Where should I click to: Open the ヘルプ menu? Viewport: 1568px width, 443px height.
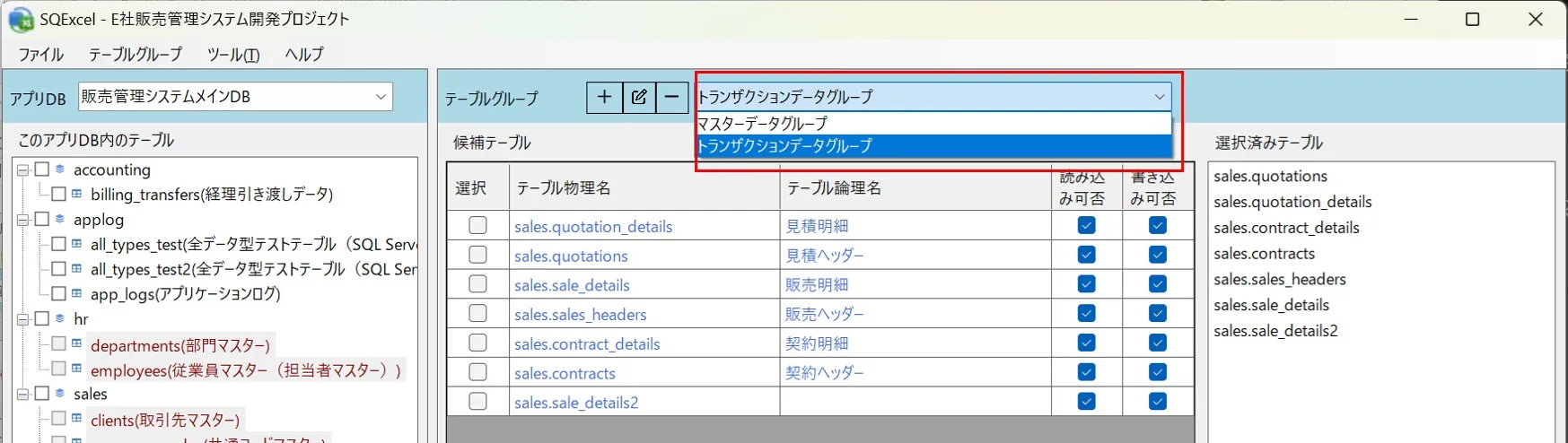click(304, 55)
